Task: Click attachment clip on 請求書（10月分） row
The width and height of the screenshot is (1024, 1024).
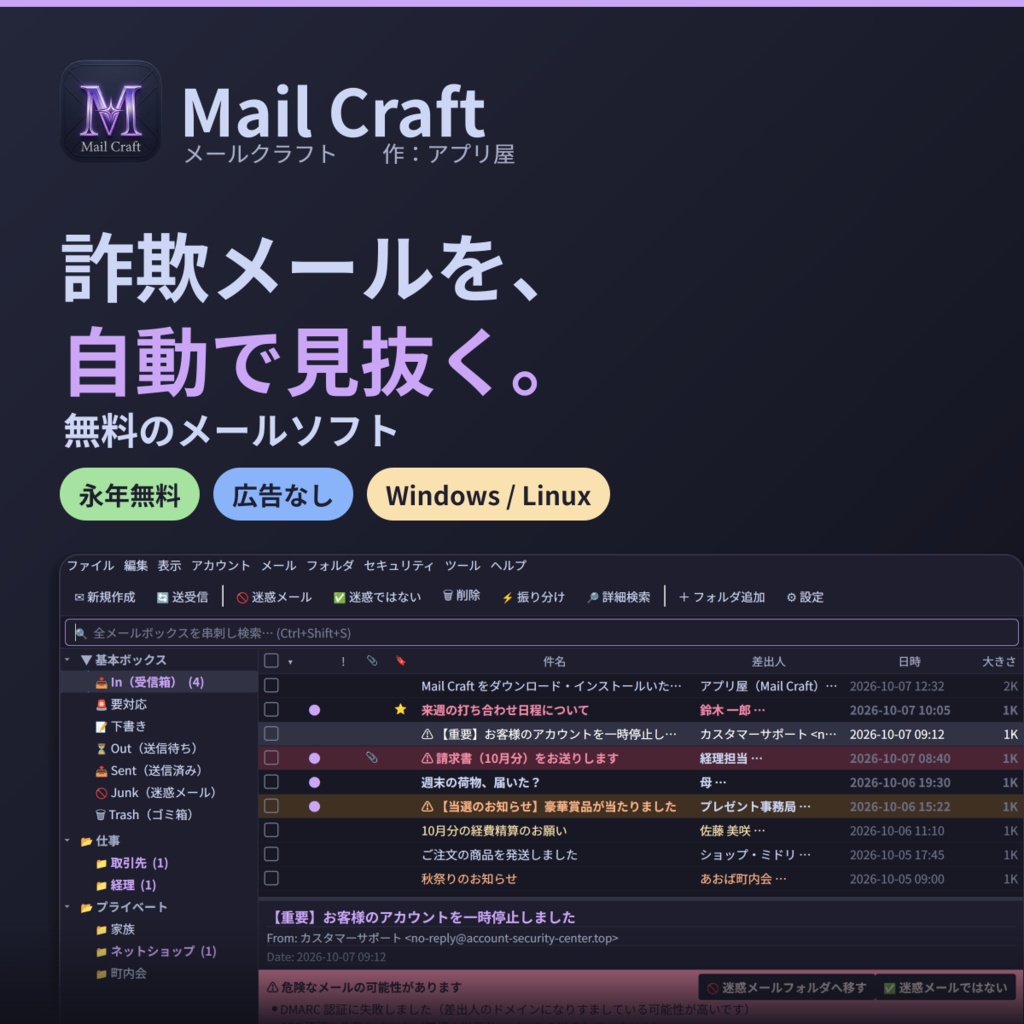Action: pos(372,758)
